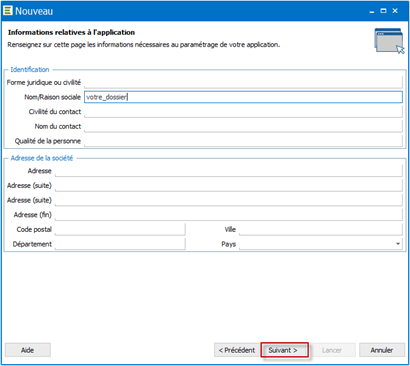Cancel the wizard with Annuler
The height and width of the screenshot is (366, 410).
coord(382,350)
